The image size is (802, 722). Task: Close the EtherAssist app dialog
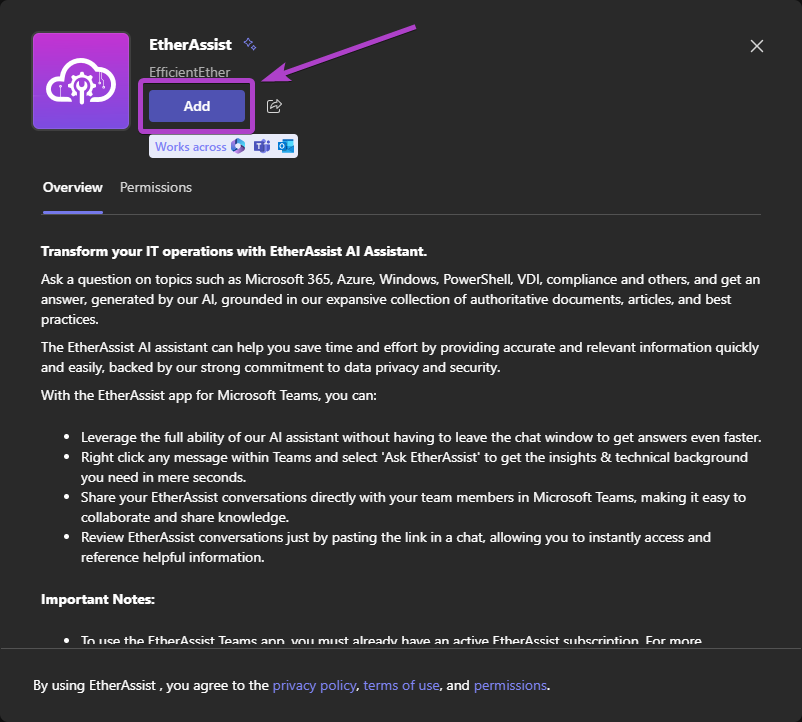click(x=756, y=46)
